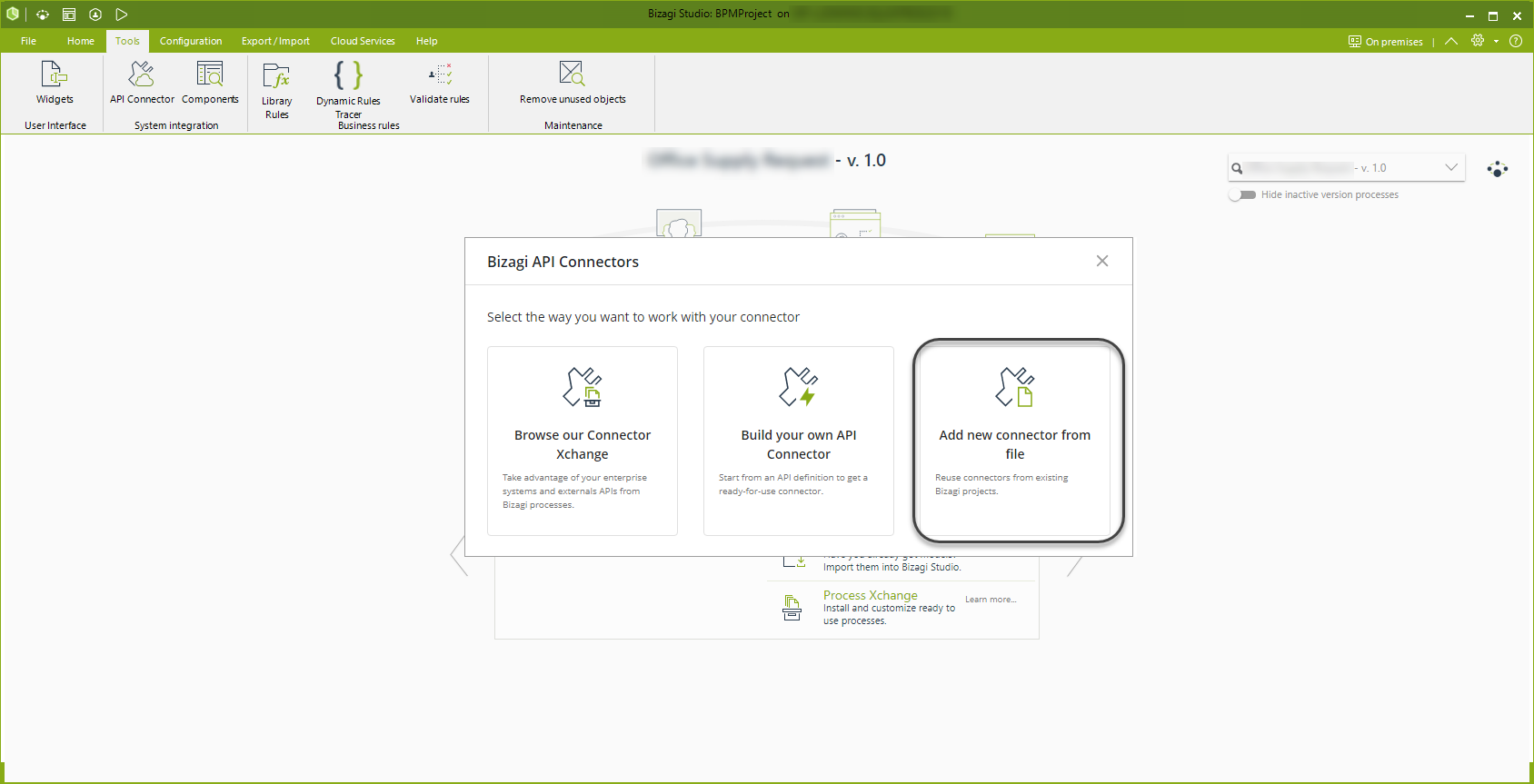The height and width of the screenshot is (784, 1534).
Task: Click the Connector Xchange plug icon
Action: click(x=582, y=387)
